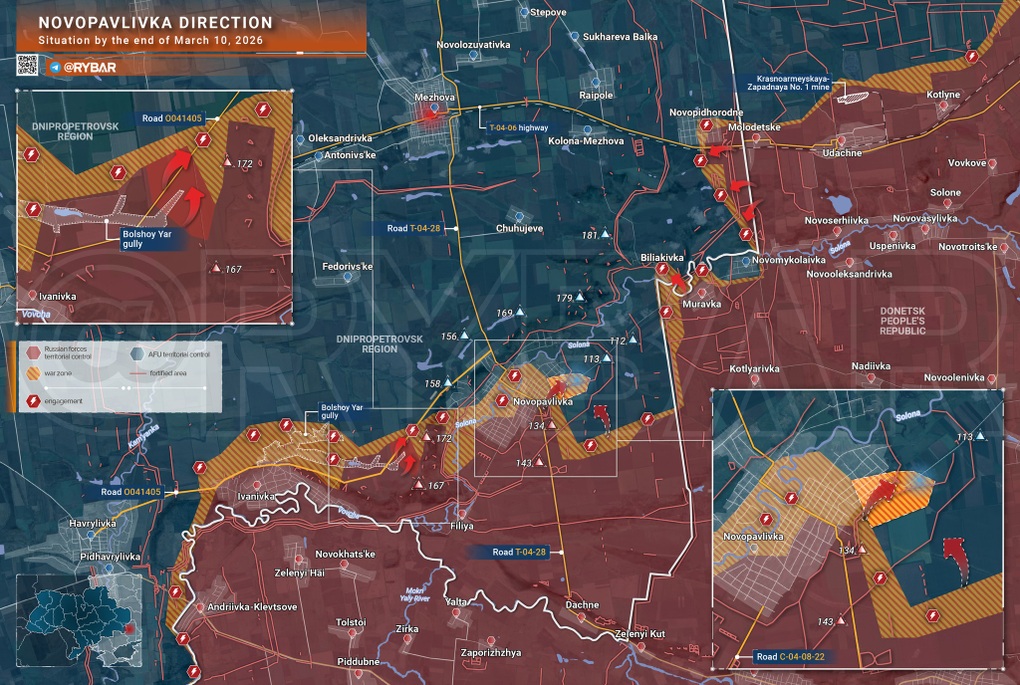Click the Chuhujeve village label
The height and width of the screenshot is (685, 1020).
(x=519, y=228)
